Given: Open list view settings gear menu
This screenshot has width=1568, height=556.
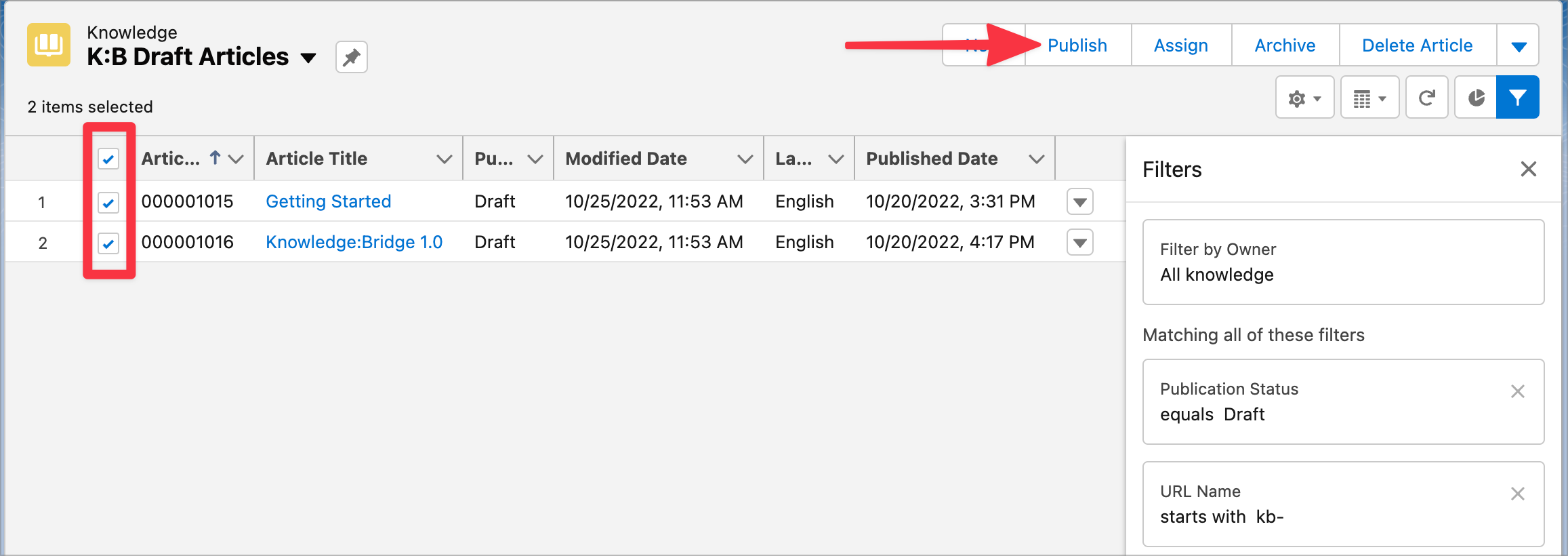Looking at the screenshot, I should [x=1304, y=98].
